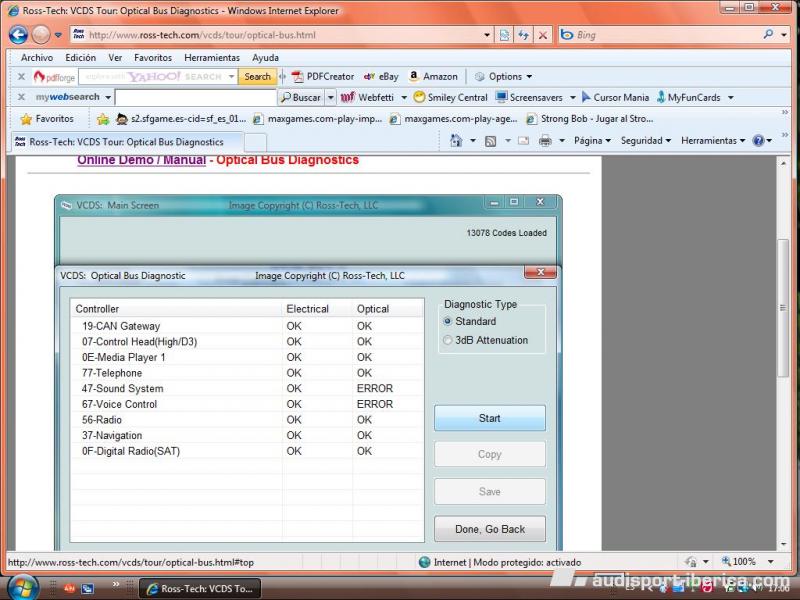
Task: Click the eBay toolbar shortcut
Action: tap(381, 77)
